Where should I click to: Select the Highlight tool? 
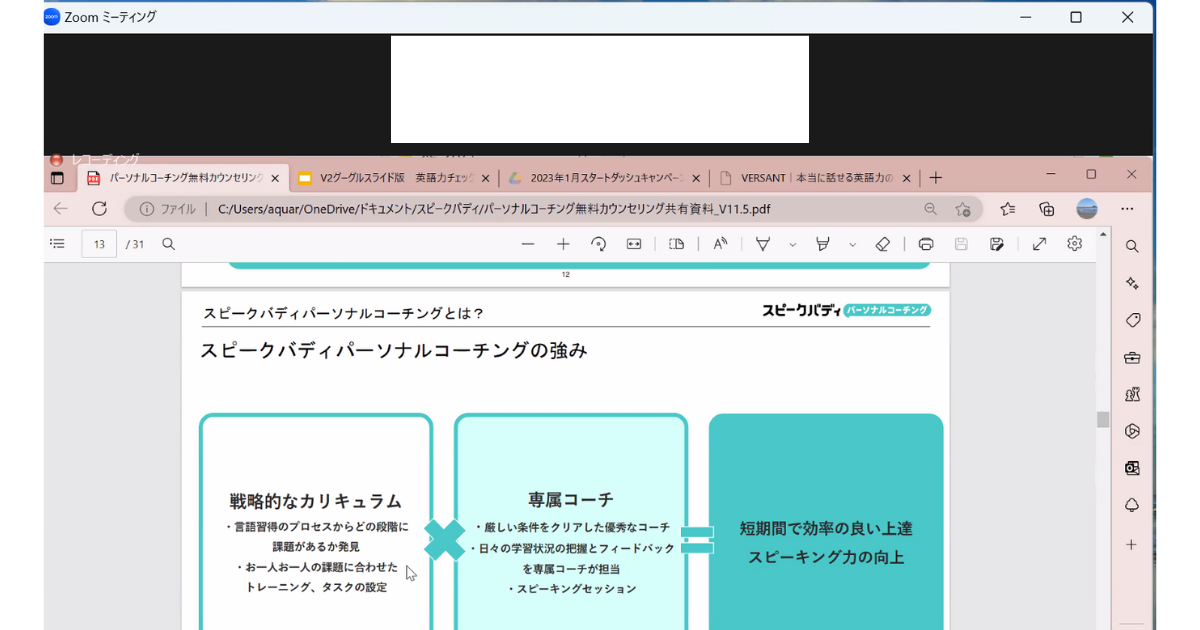(823, 244)
